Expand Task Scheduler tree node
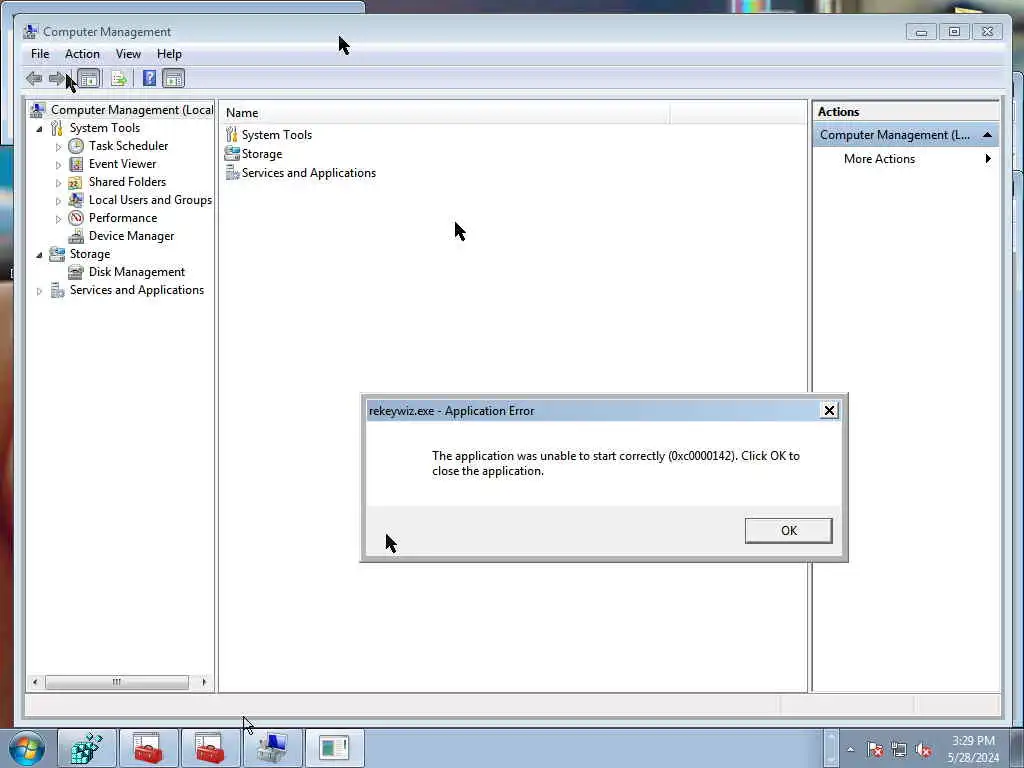The width and height of the screenshot is (1024, 768). (58, 147)
